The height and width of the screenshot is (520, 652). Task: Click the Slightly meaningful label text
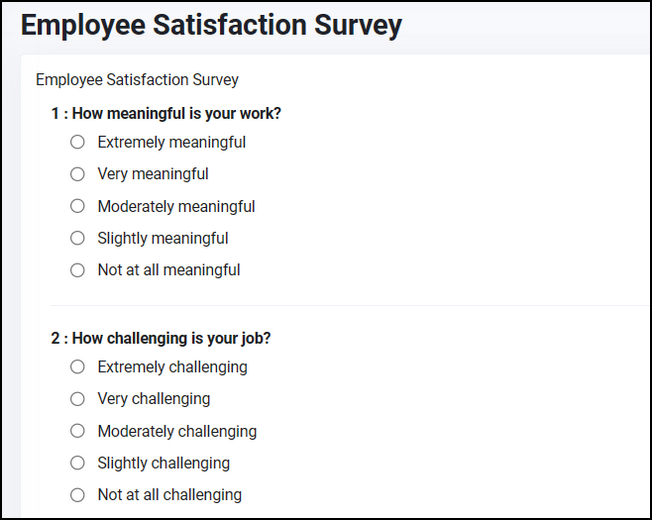[163, 239]
